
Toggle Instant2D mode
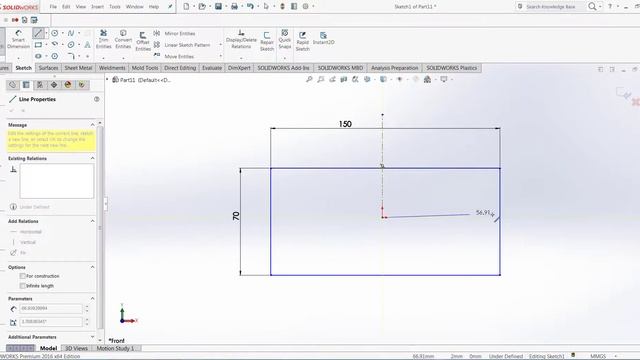(x=323, y=38)
